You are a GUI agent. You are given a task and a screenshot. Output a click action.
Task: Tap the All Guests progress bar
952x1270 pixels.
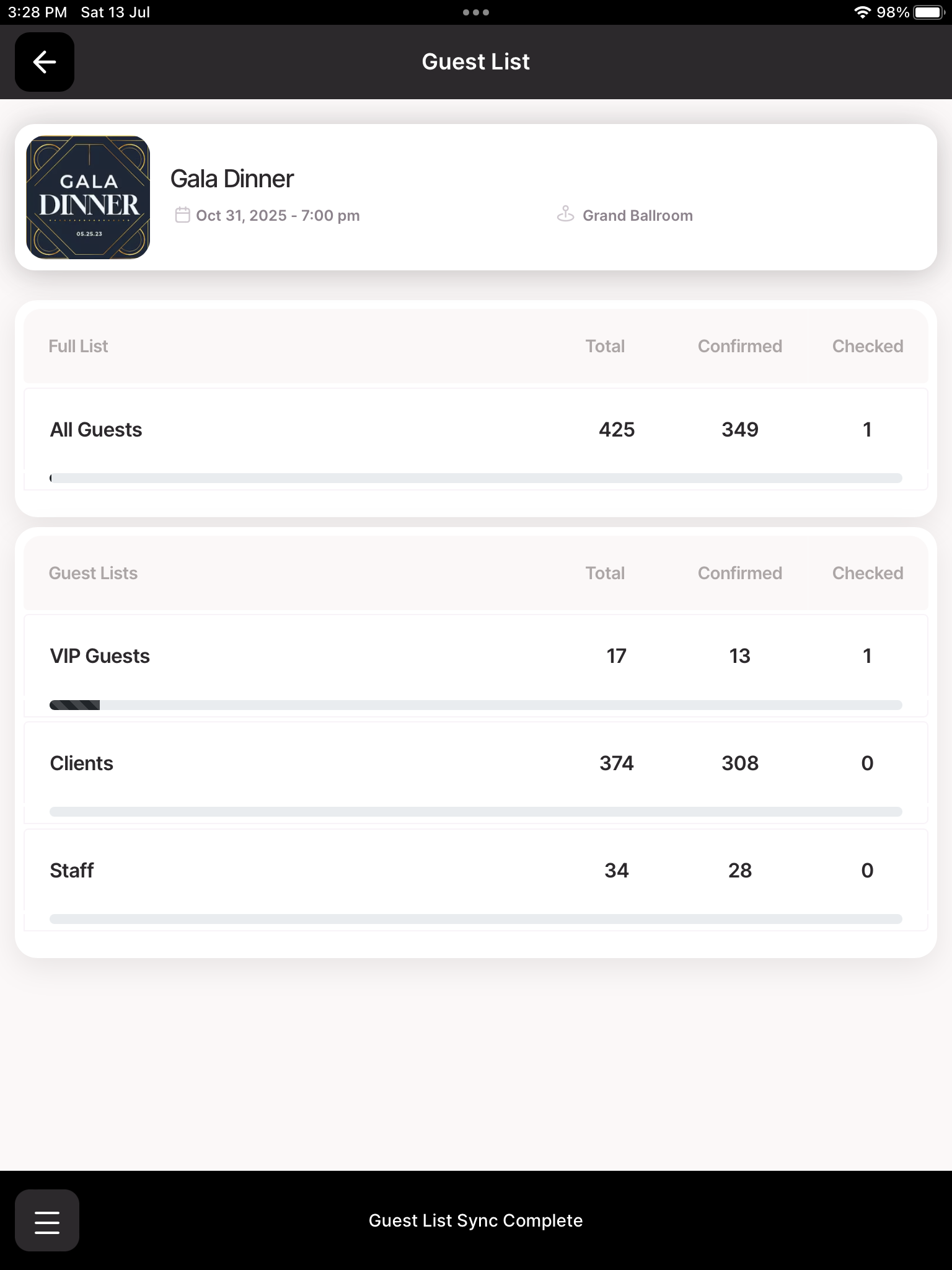[x=476, y=478]
